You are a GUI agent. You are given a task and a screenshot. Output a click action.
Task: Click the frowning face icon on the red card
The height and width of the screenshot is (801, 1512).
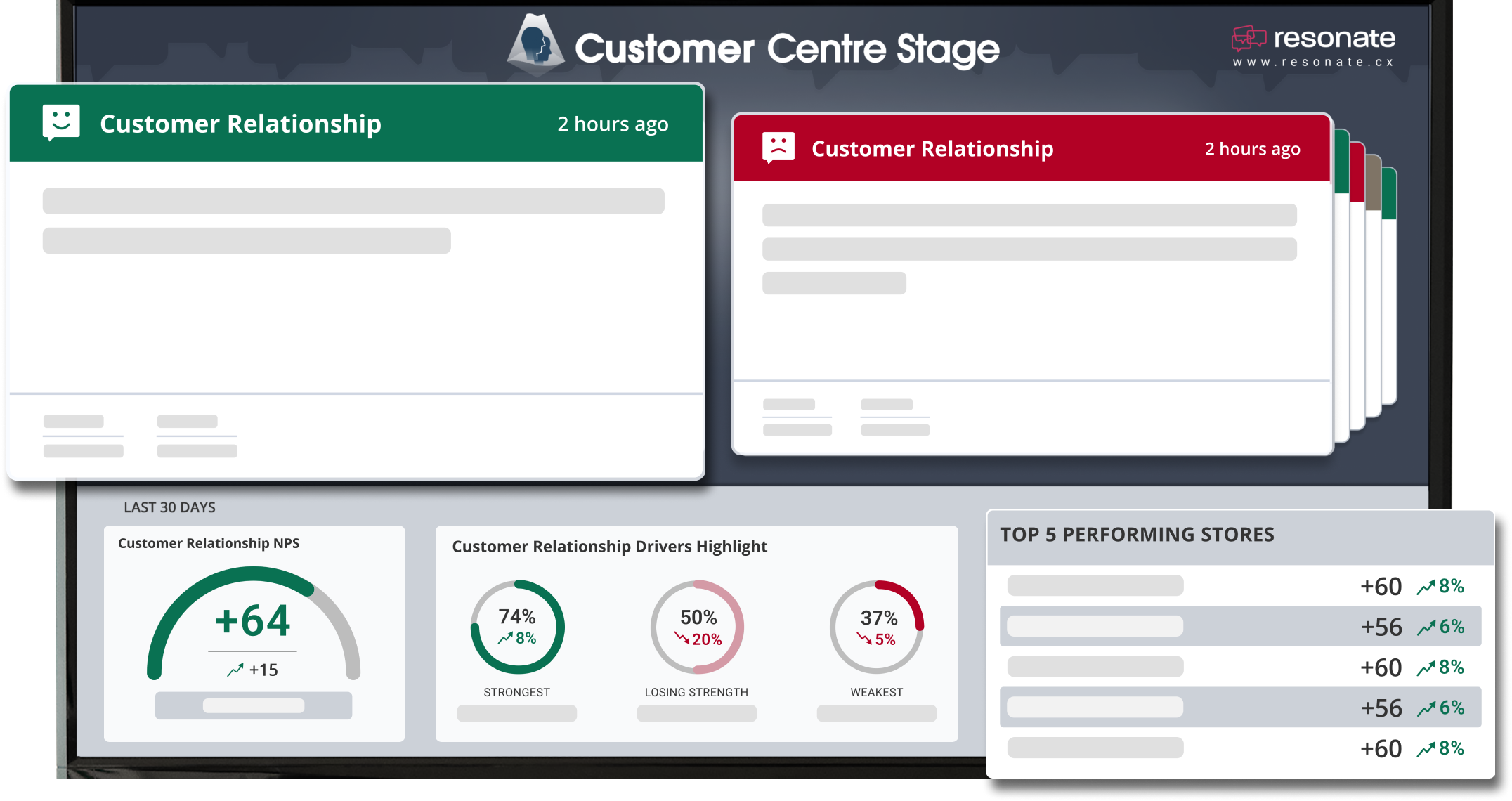pyautogui.click(x=778, y=148)
